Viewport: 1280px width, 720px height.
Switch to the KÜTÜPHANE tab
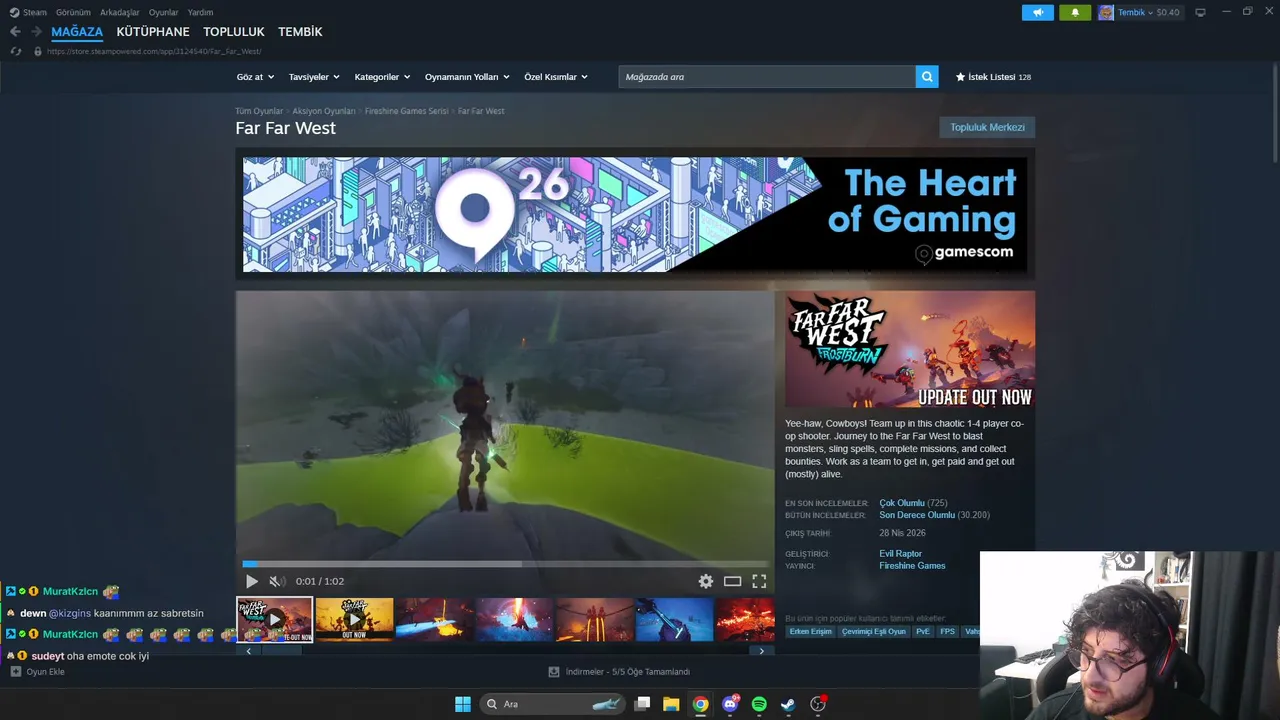click(x=153, y=32)
